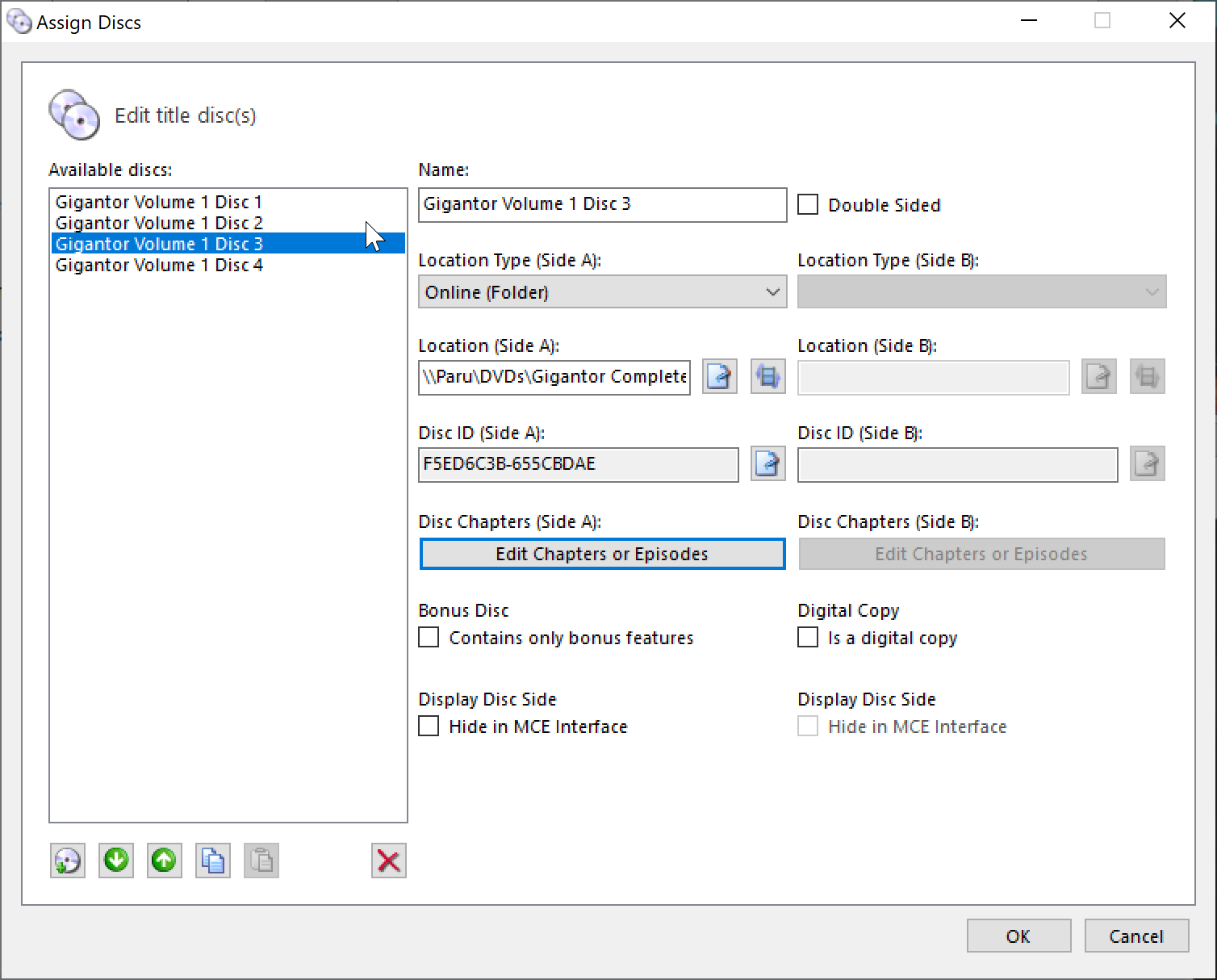
Task: Delete selected disc with red X
Action: (x=389, y=861)
